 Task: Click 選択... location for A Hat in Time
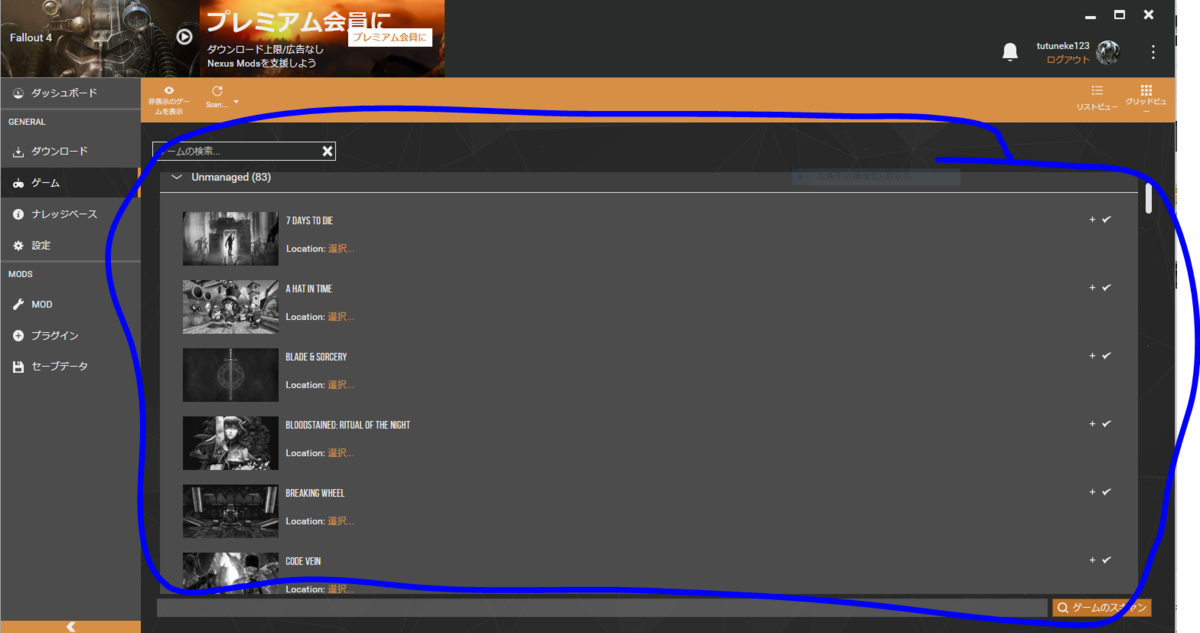click(341, 317)
